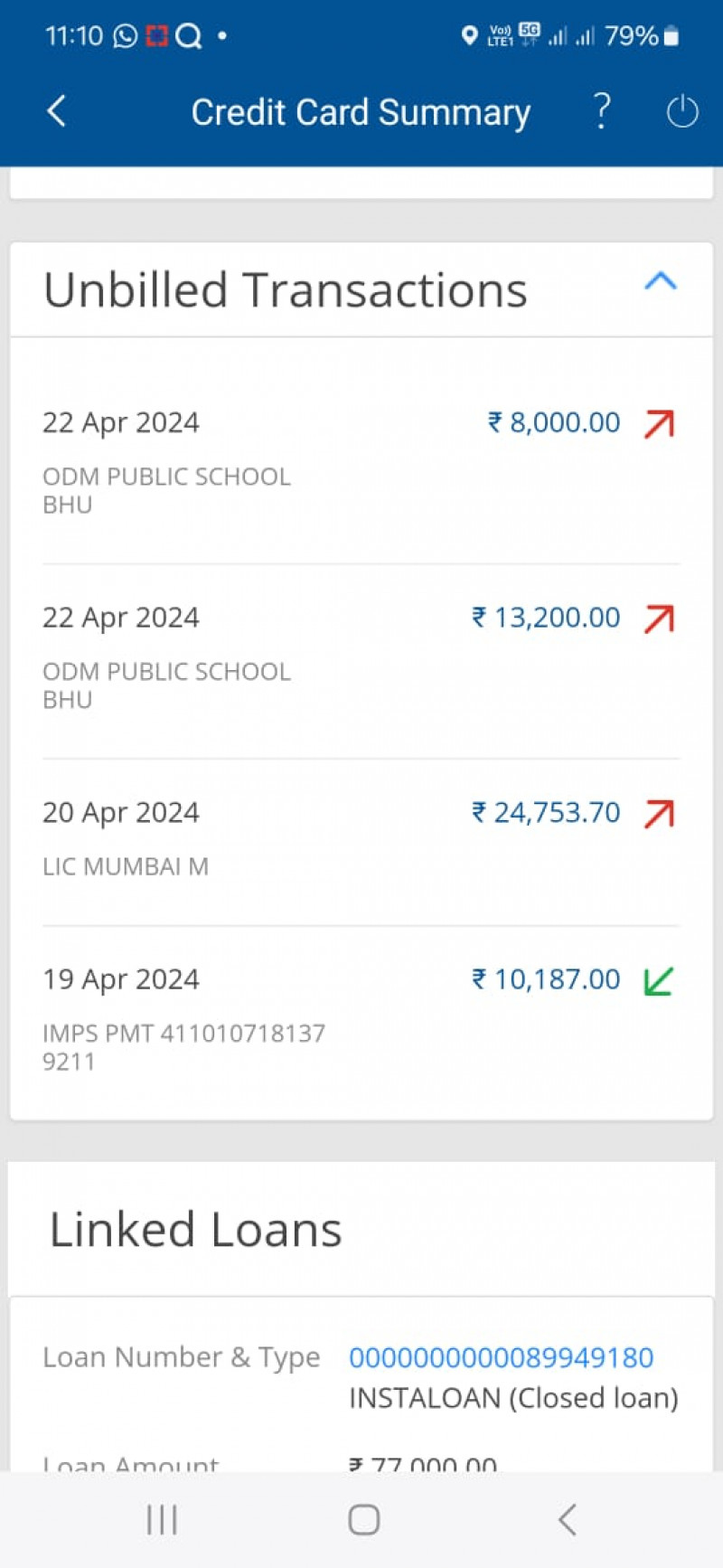Viewport: 723px width, 1568px height.
Task: Tap the back arrow in the header
Action: (x=56, y=111)
